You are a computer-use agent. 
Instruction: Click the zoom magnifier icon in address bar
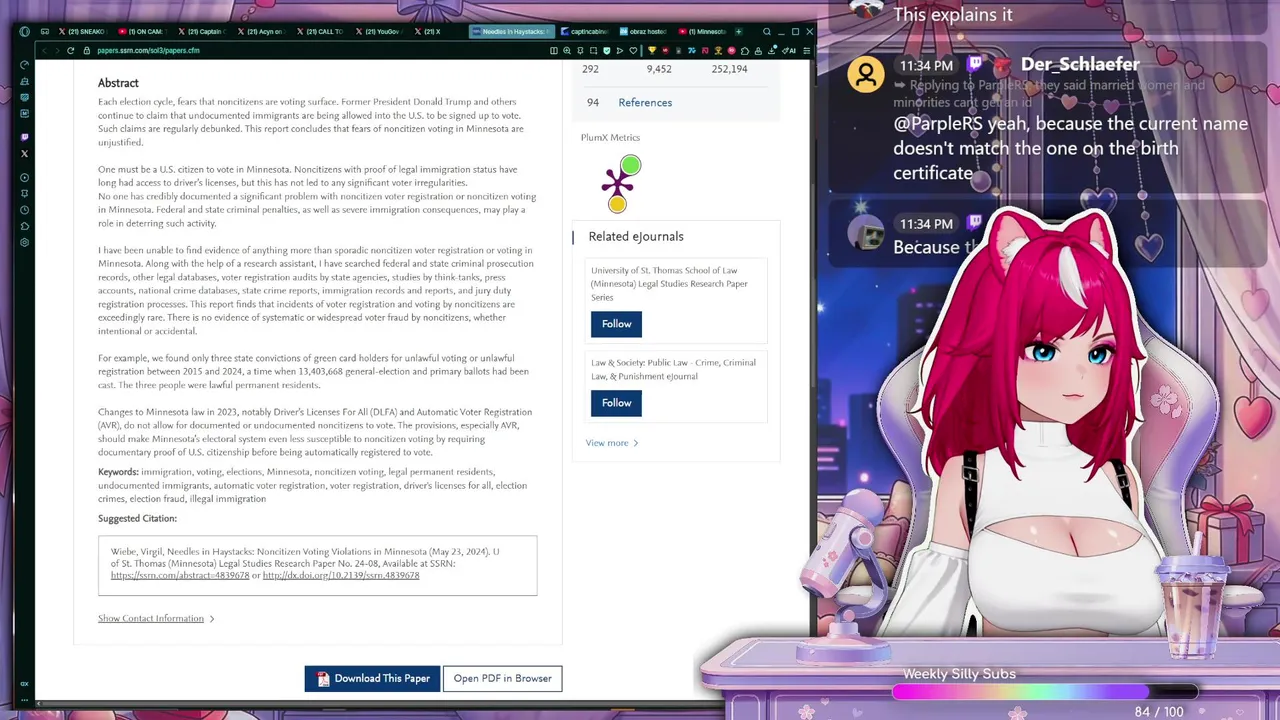coord(567,50)
